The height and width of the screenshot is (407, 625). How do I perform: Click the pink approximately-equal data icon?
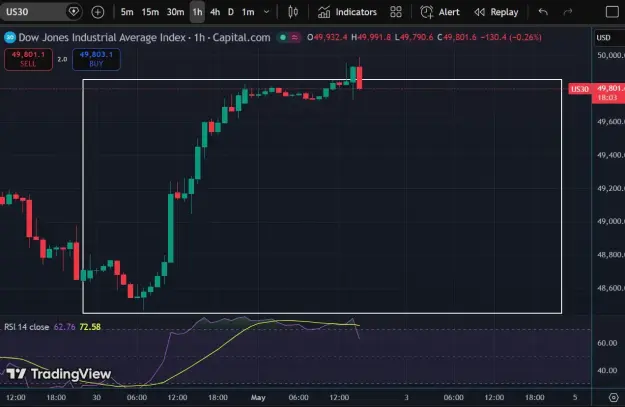295,37
